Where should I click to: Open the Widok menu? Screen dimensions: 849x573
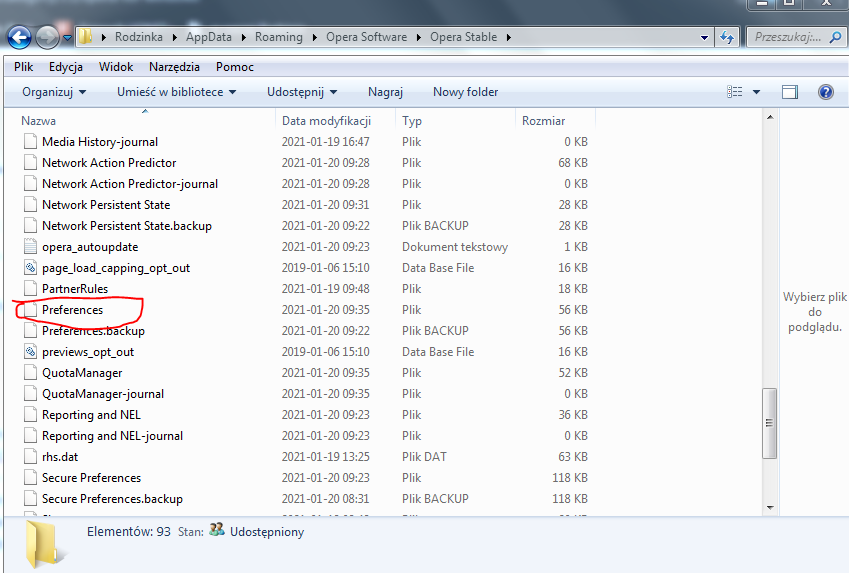[x=116, y=67]
